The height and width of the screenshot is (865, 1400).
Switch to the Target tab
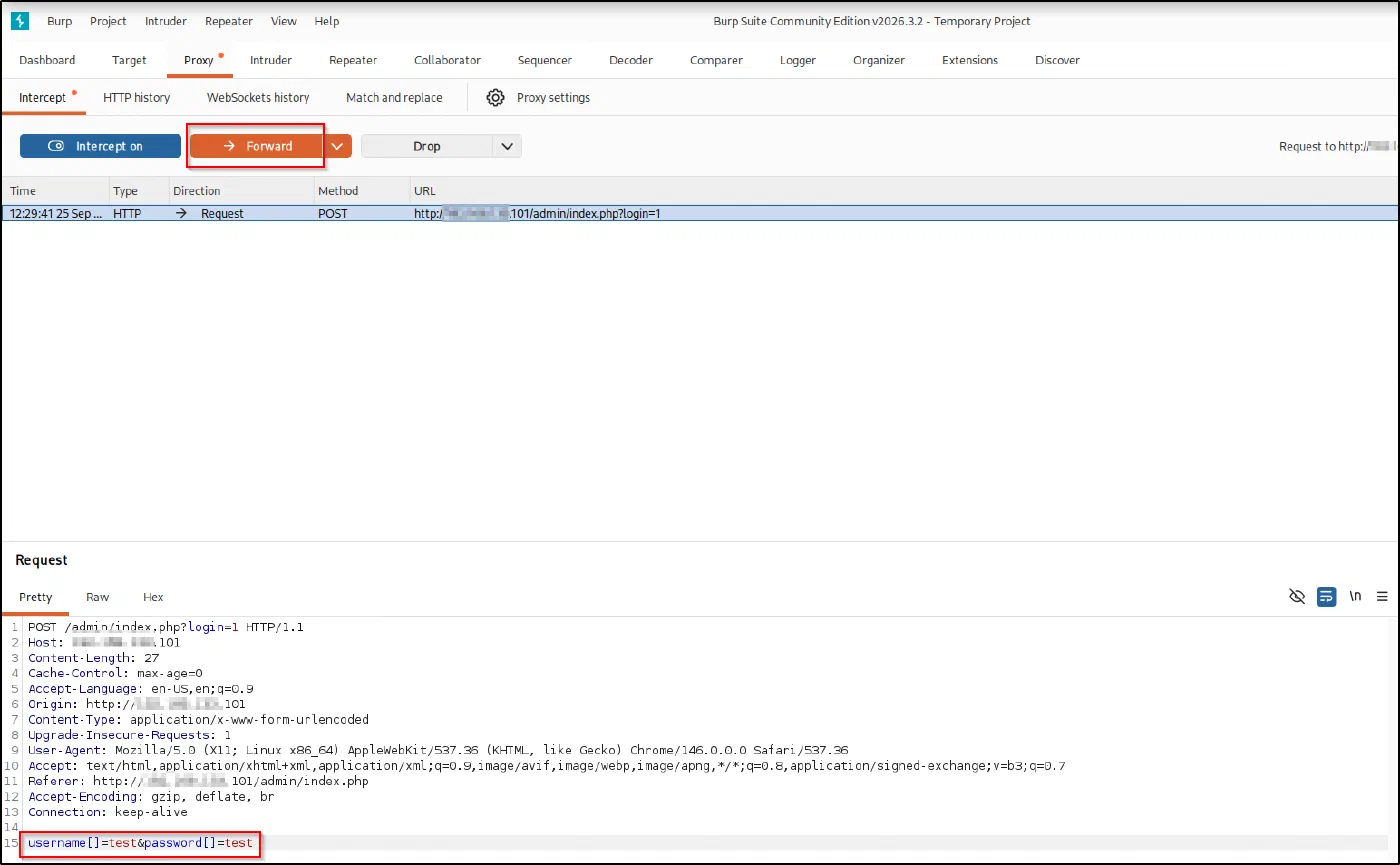[x=129, y=60]
